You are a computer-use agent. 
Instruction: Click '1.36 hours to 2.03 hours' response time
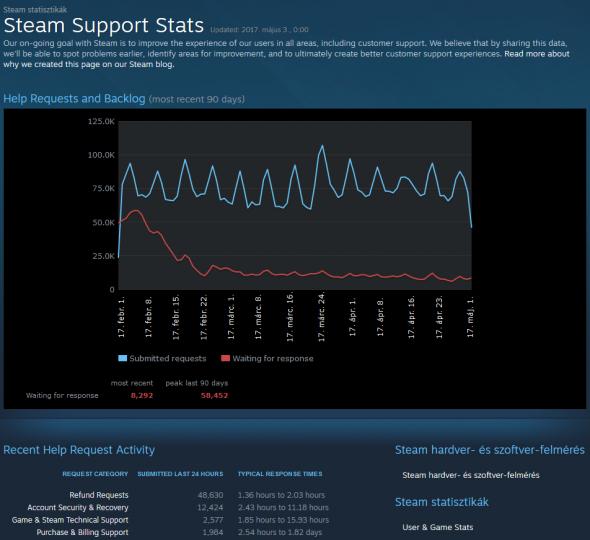281,495
